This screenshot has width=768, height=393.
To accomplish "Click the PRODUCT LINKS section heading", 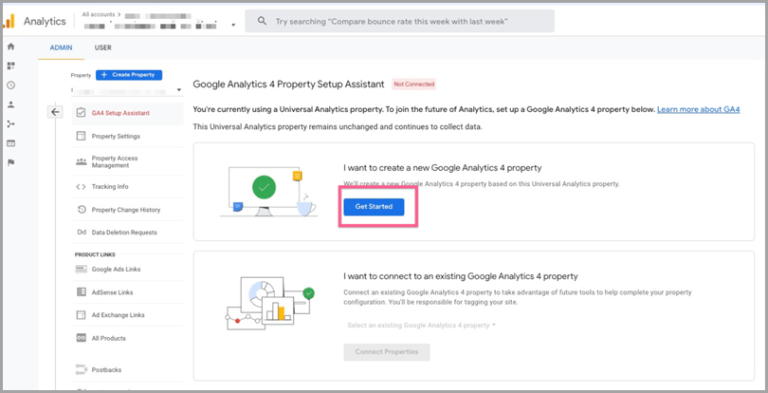I will (95, 254).
